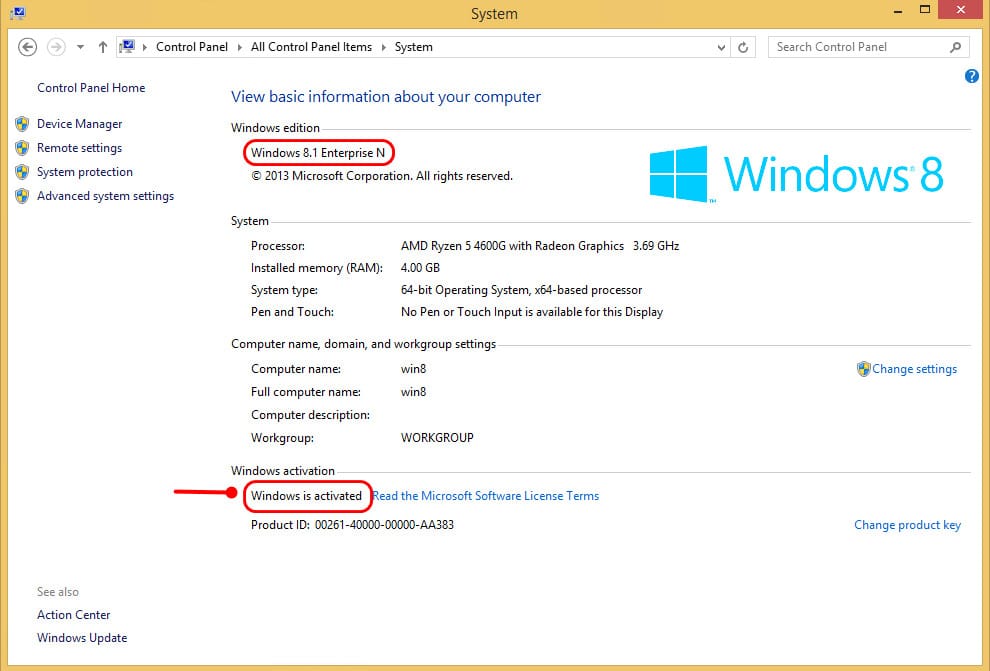Click the search magnifier icon
This screenshot has height=671, width=990.
[955, 47]
